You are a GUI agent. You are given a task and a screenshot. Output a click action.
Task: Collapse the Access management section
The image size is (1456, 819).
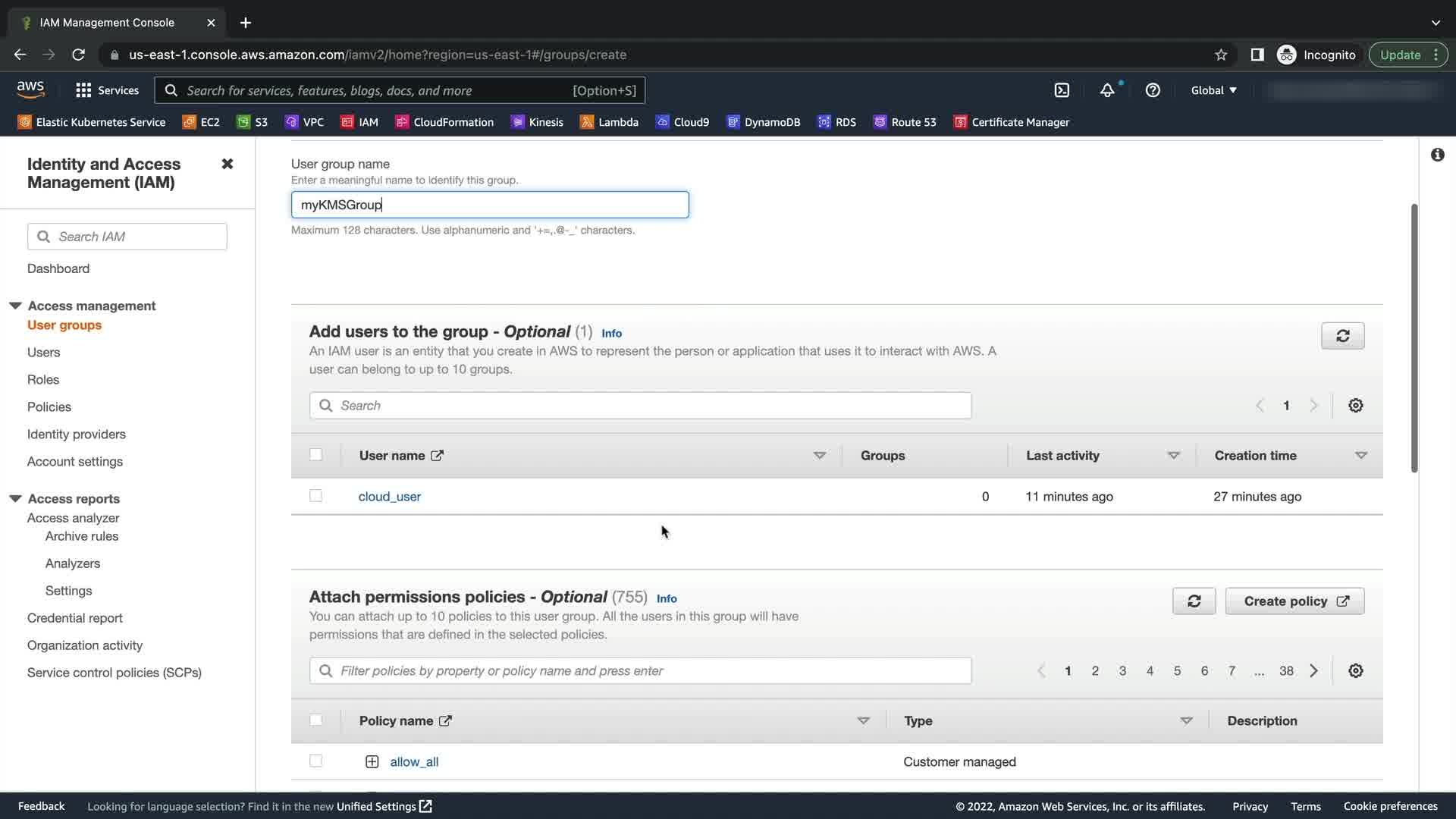[x=15, y=306]
